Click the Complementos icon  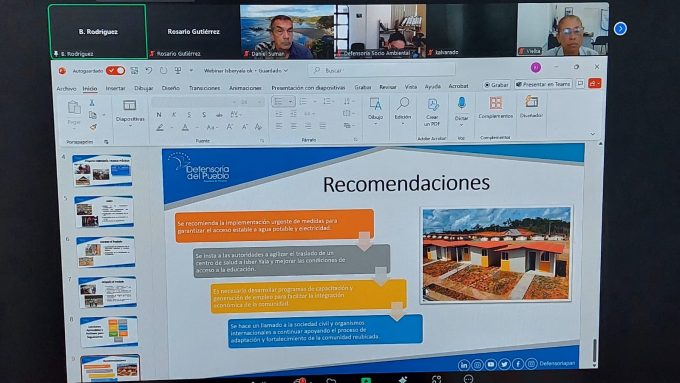click(x=496, y=103)
